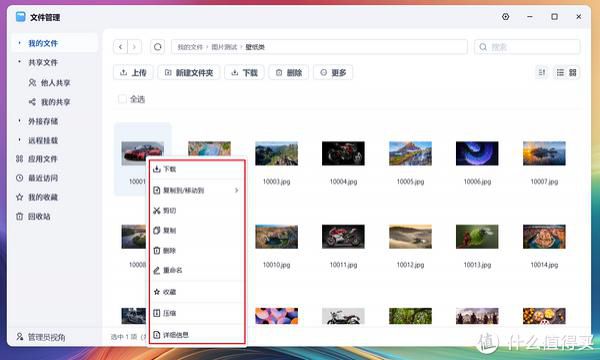Image resolution: width=600 pixels, height=360 pixels.
Task: Click the 应用文件 grid icon in sidebar
Action: click(20, 159)
